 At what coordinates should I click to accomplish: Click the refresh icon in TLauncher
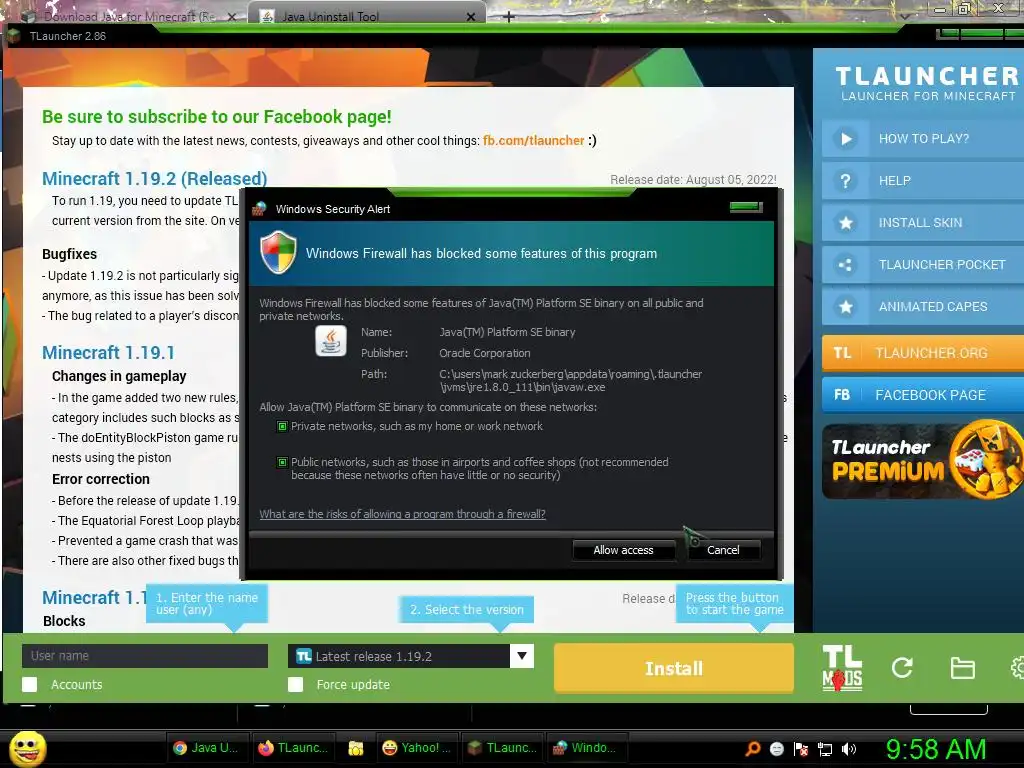tap(902, 667)
